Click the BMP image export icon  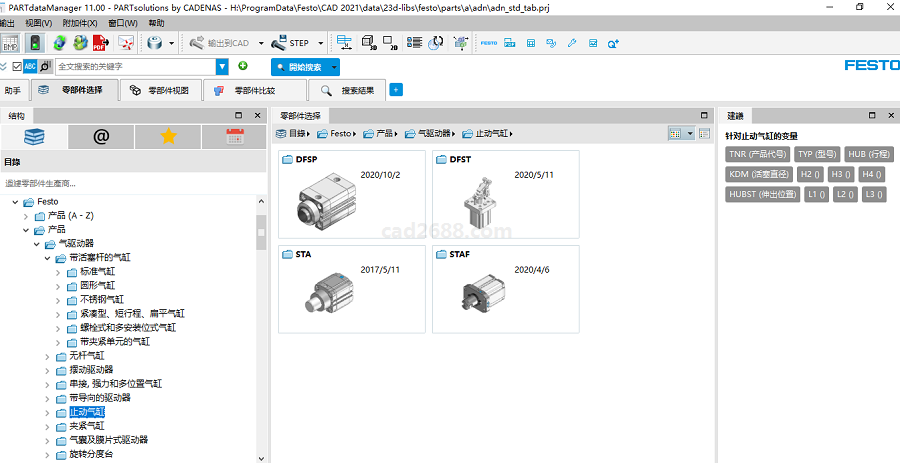click(10, 43)
